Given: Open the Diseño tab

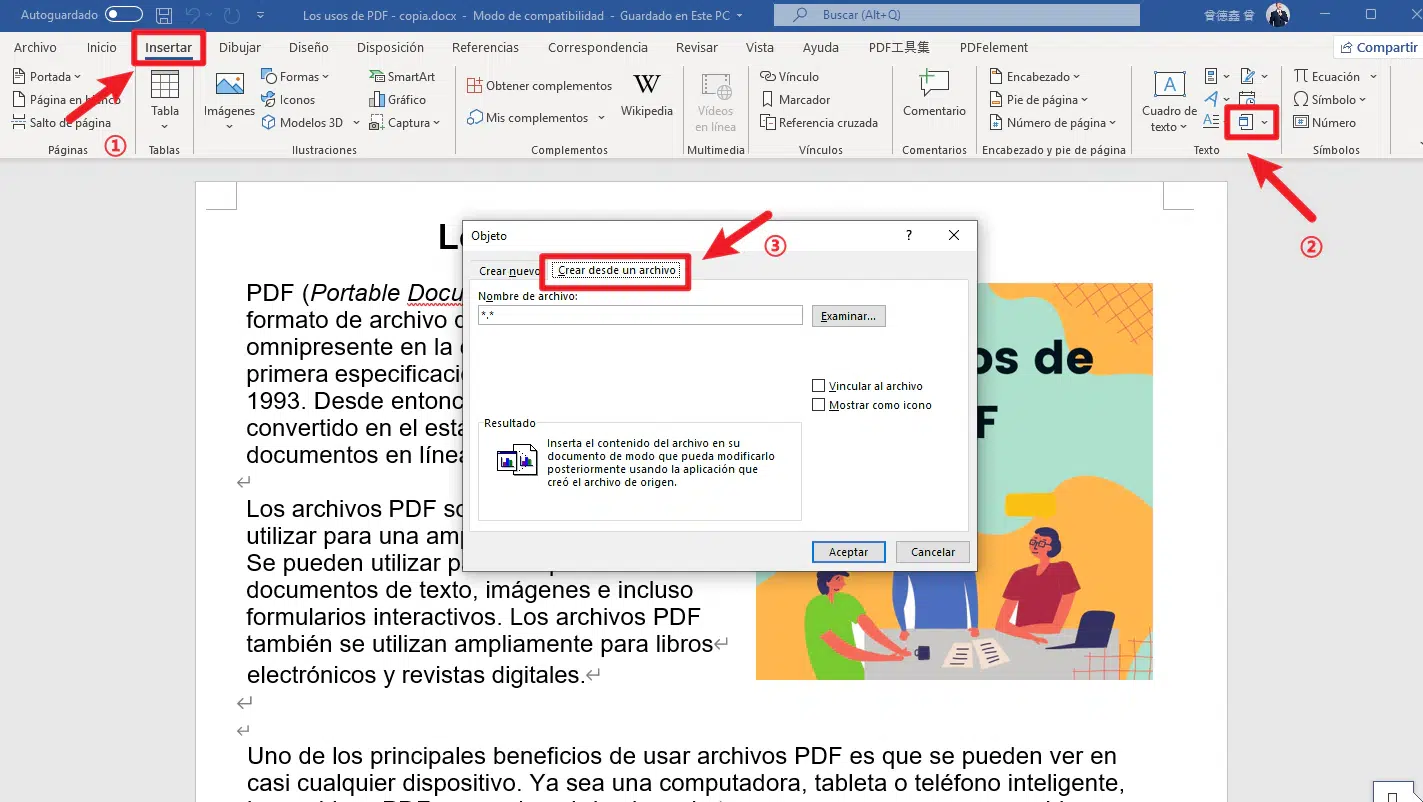Looking at the screenshot, I should point(309,47).
